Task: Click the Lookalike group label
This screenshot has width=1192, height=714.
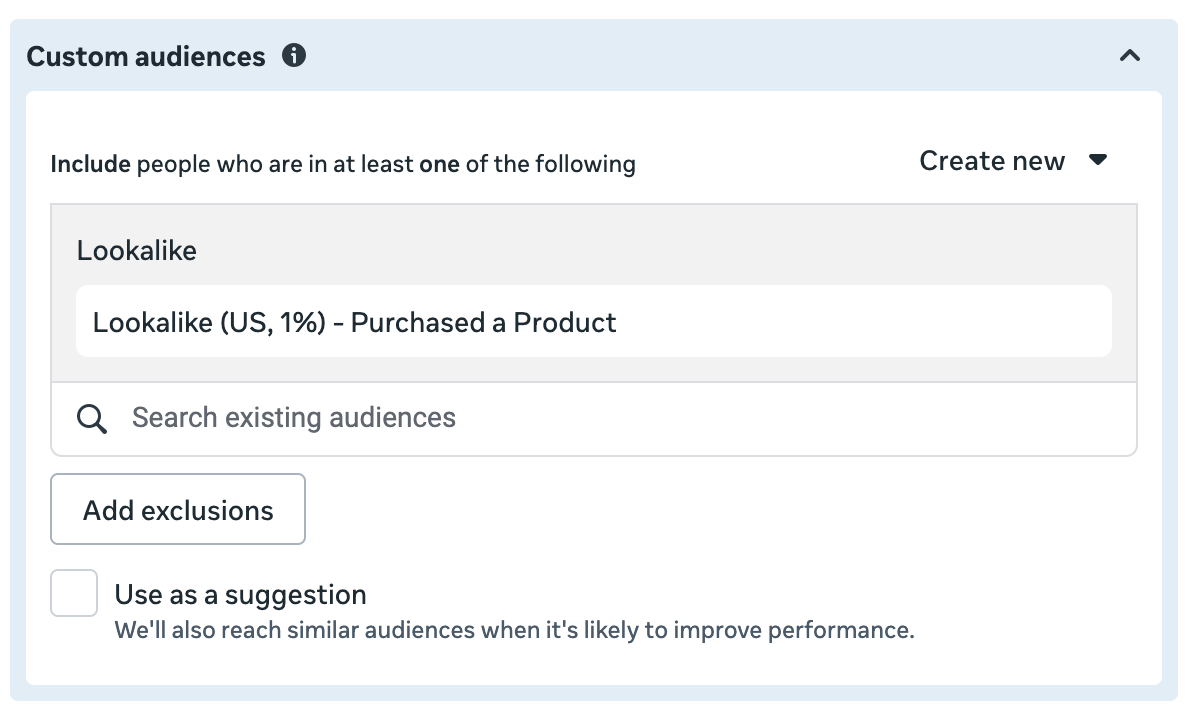Action: coord(136,250)
